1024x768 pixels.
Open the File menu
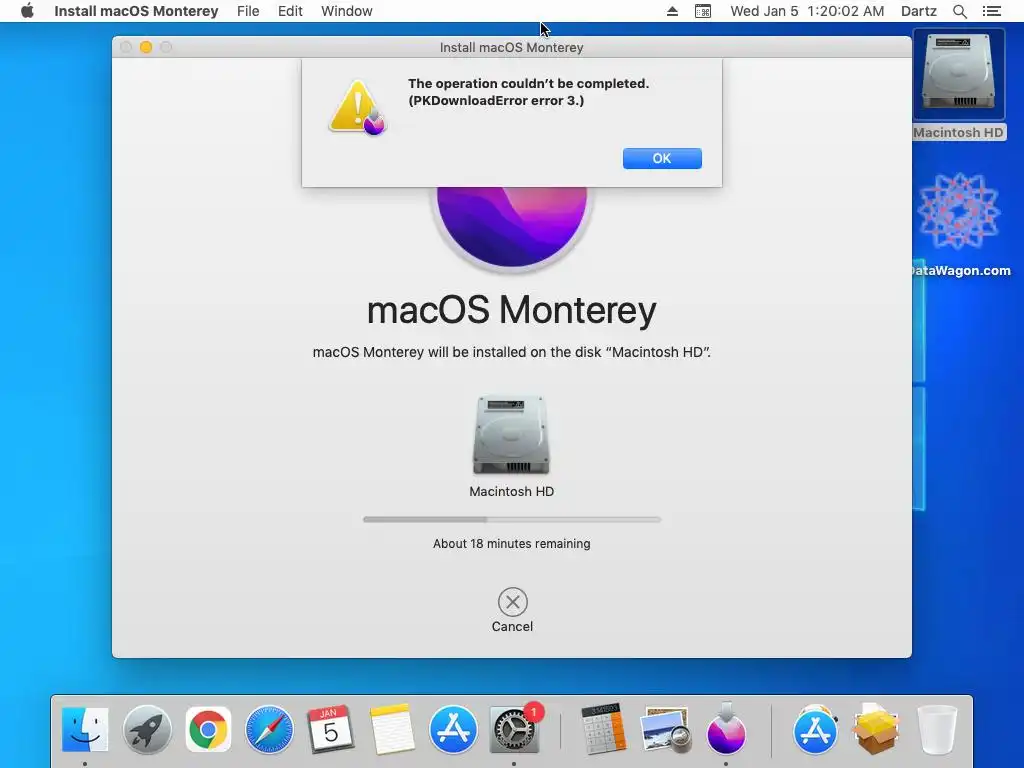[x=248, y=11]
